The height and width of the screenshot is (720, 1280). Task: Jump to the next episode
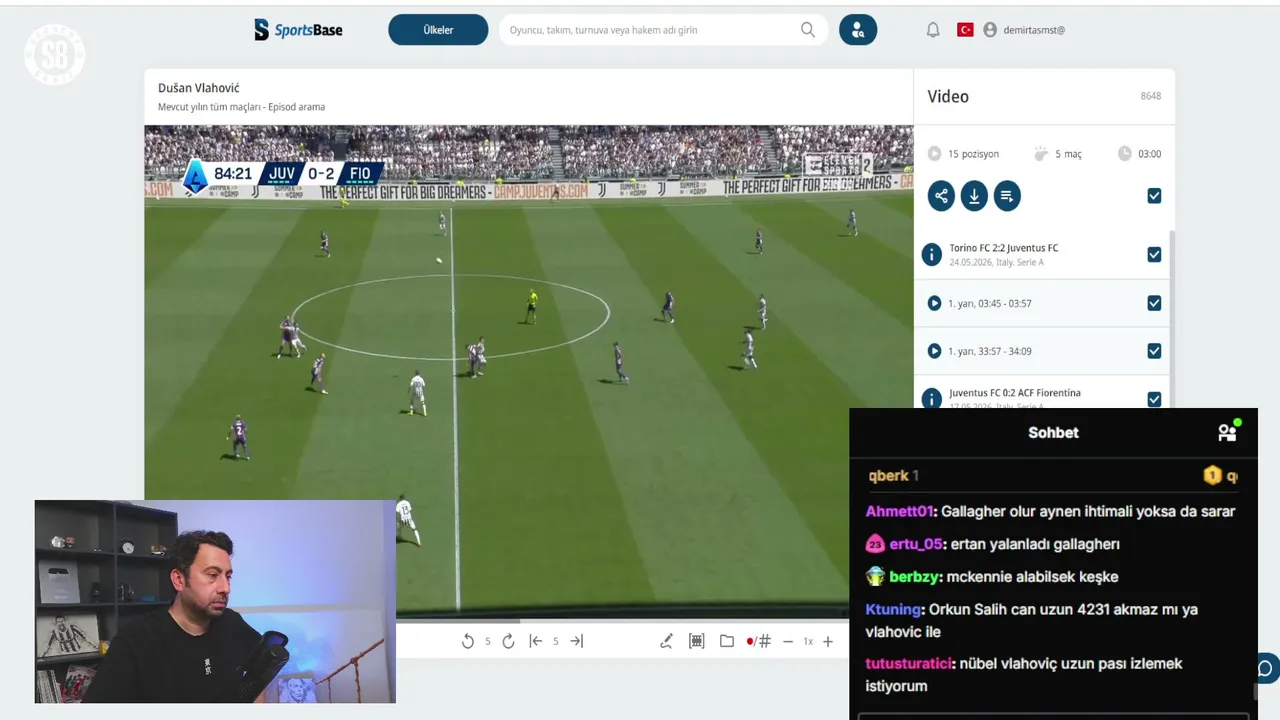[576, 641]
